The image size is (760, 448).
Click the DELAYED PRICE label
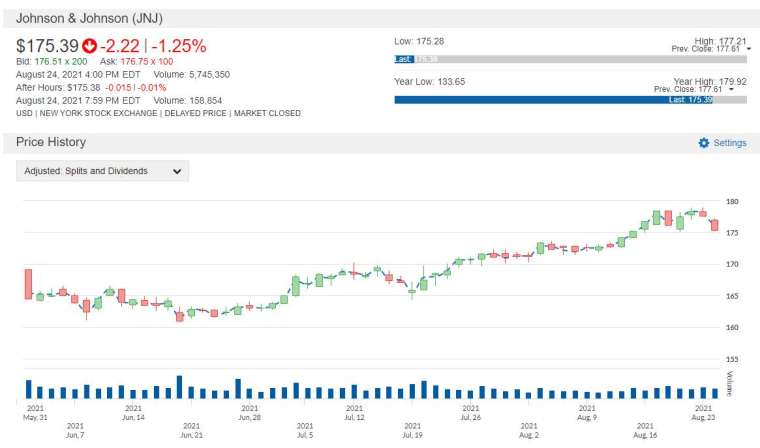195,113
